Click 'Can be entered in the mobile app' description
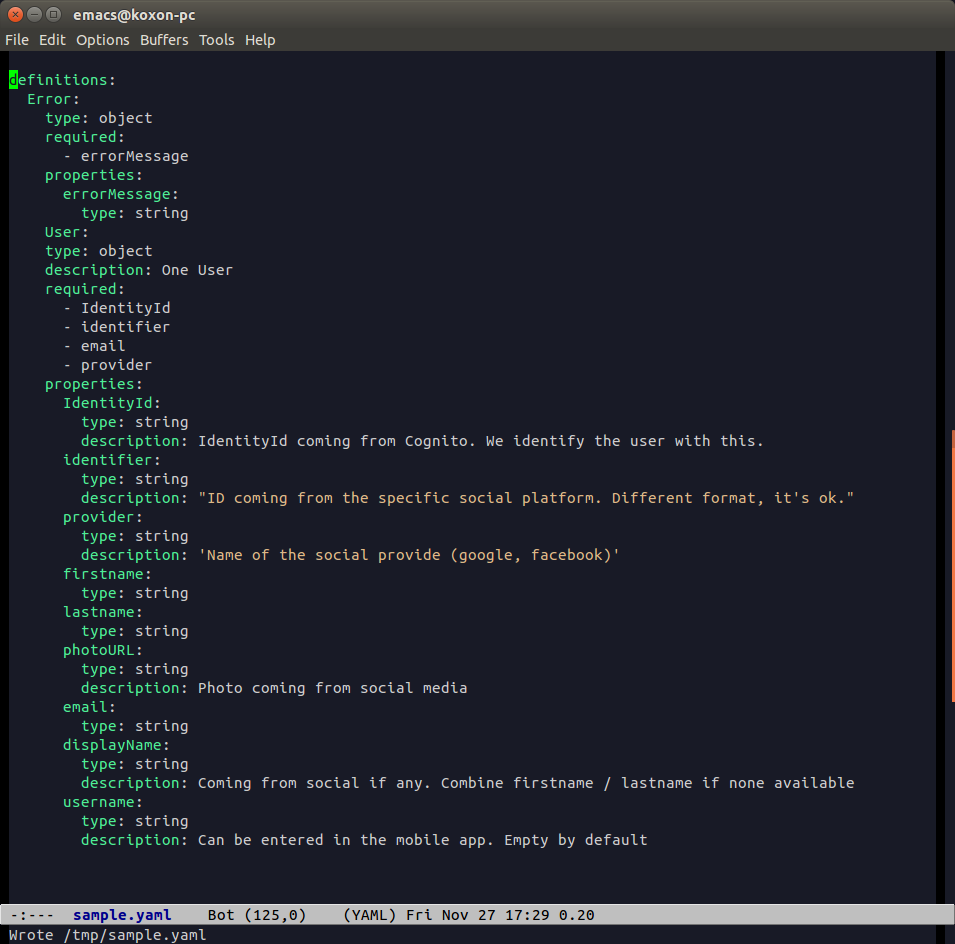This screenshot has height=944, width=955. tap(423, 840)
